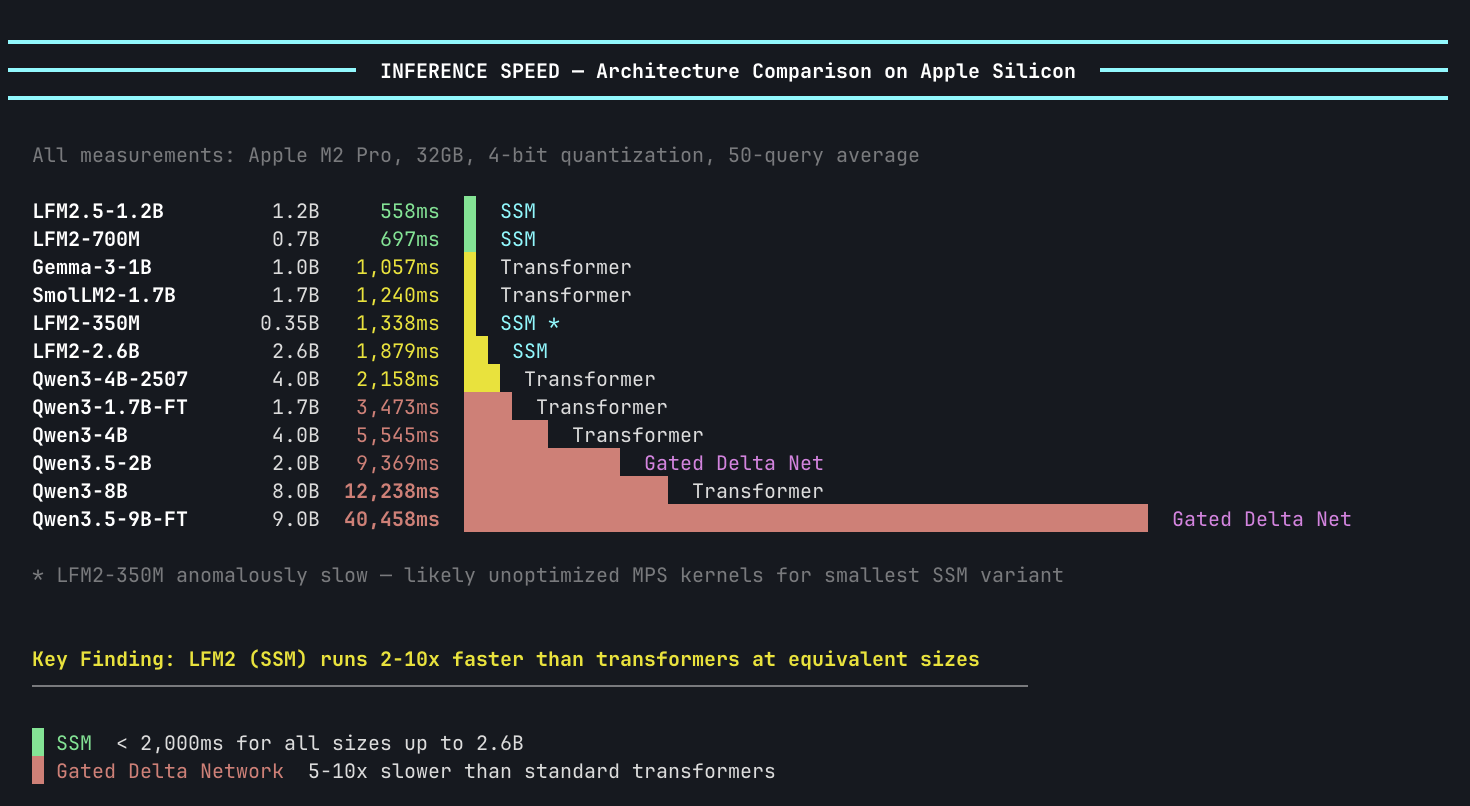The height and width of the screenshot is (806, 1470).
Task: Click the 2,158ms latency value
Action: click(x=398, y=379)
